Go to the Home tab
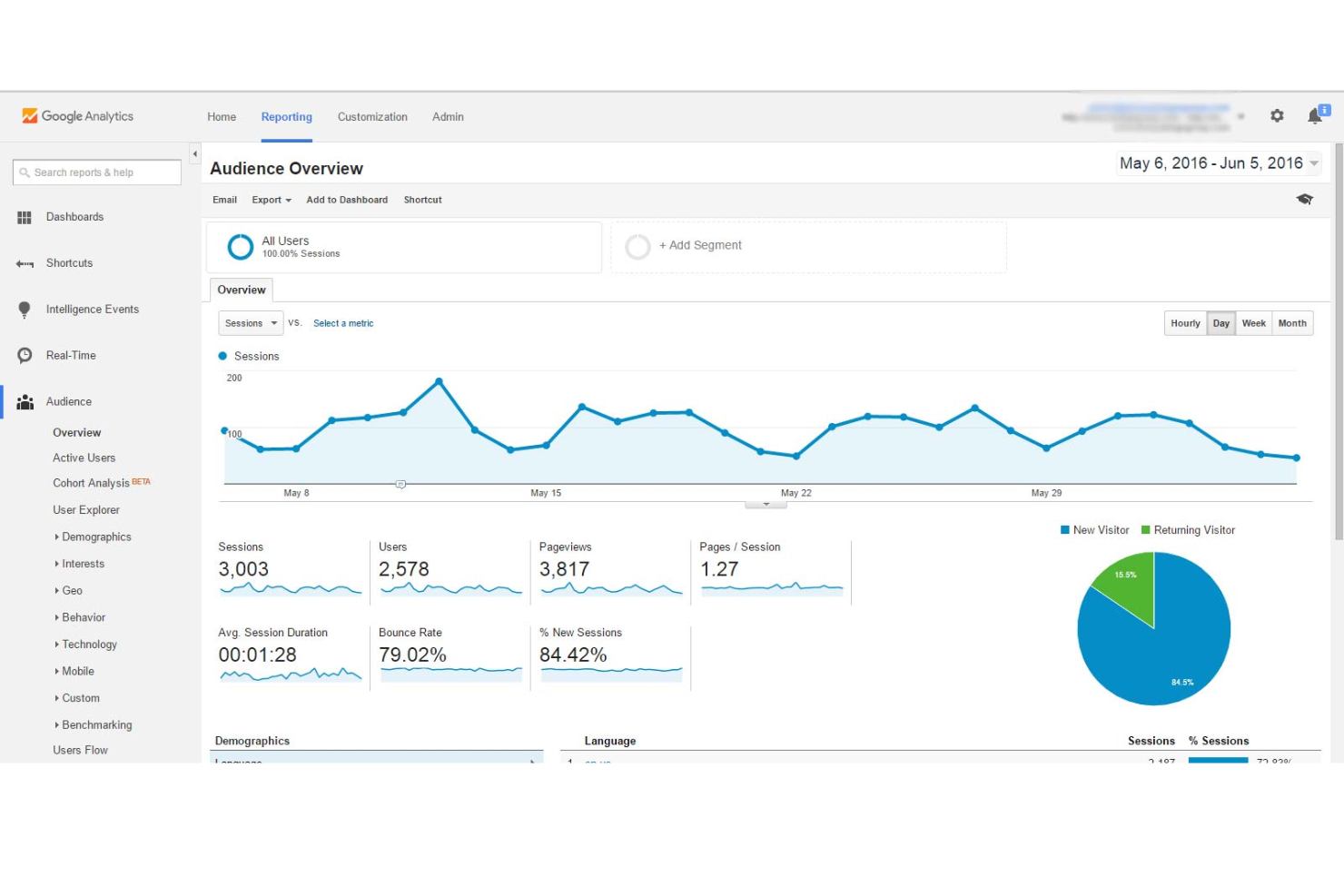Screen dimensions: 1344x896 [222, 117]
